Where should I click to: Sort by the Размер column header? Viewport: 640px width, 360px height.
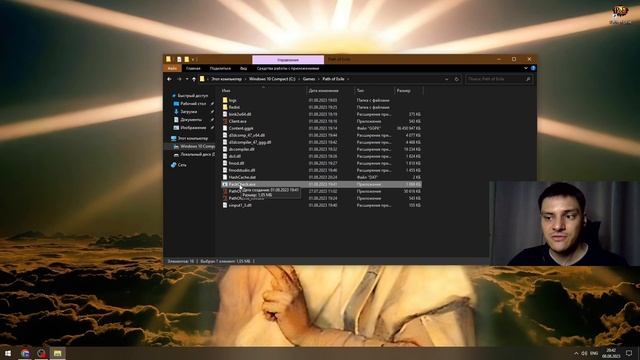(x=404, y=91)
